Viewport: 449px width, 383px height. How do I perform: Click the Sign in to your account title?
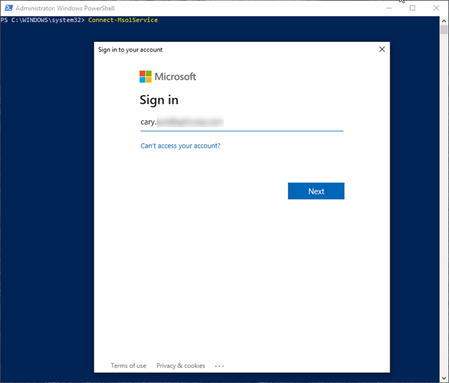click(130, 50)
